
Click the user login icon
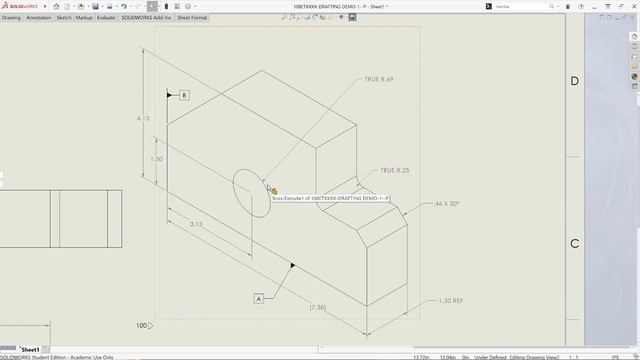568,7
